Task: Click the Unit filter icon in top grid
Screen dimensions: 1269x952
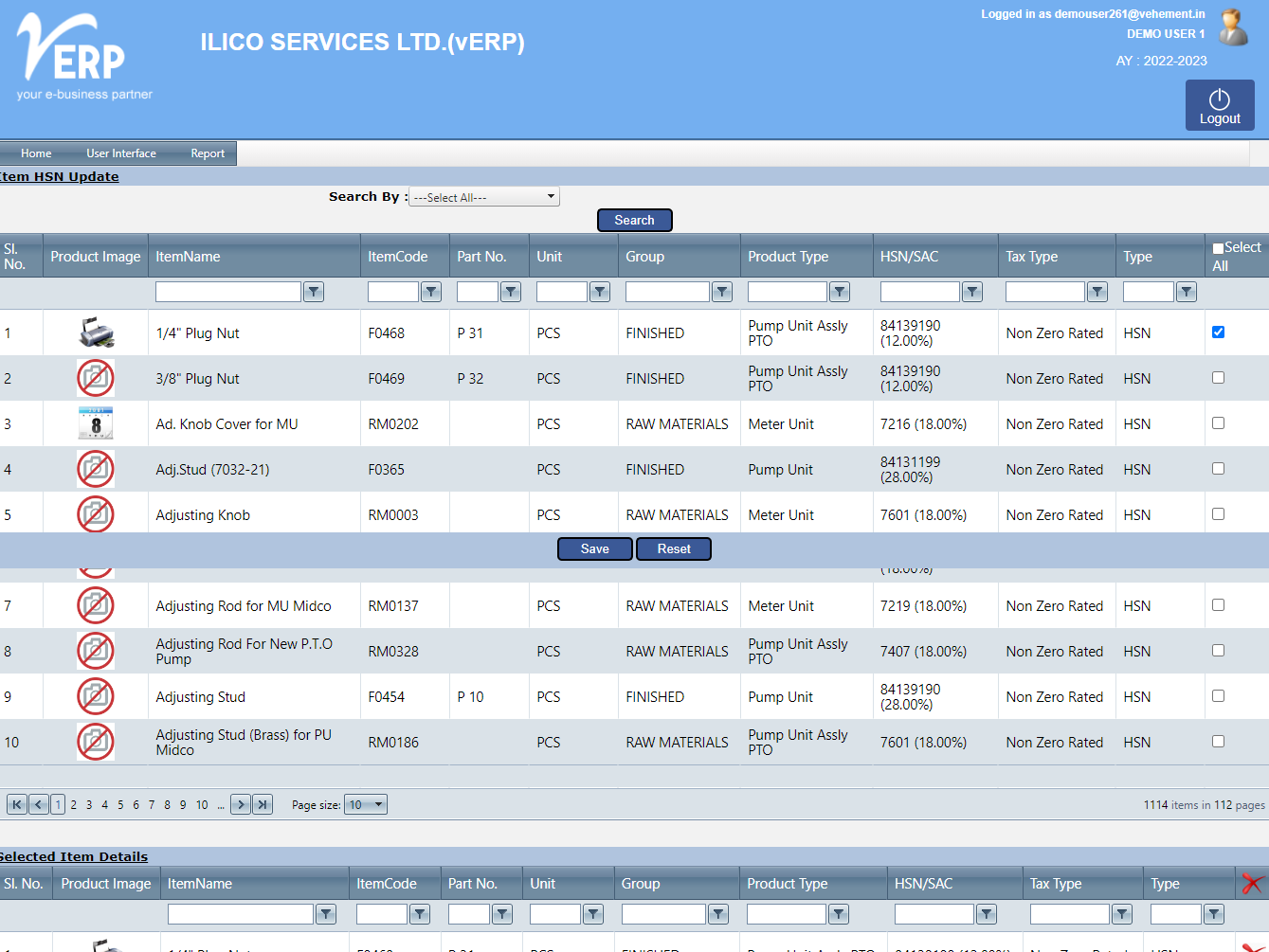Action: click(x=600, y=292)
